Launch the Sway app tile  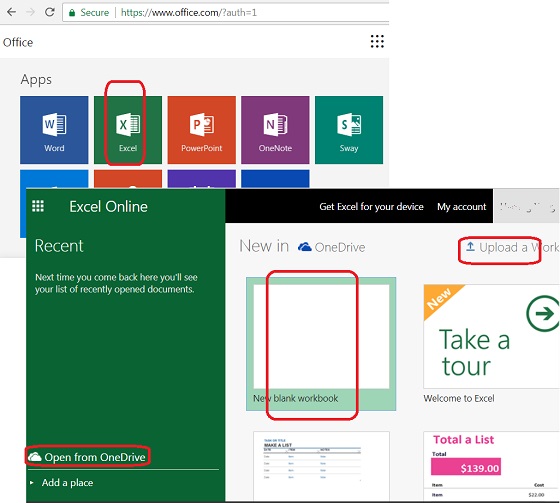click(349, 130)
